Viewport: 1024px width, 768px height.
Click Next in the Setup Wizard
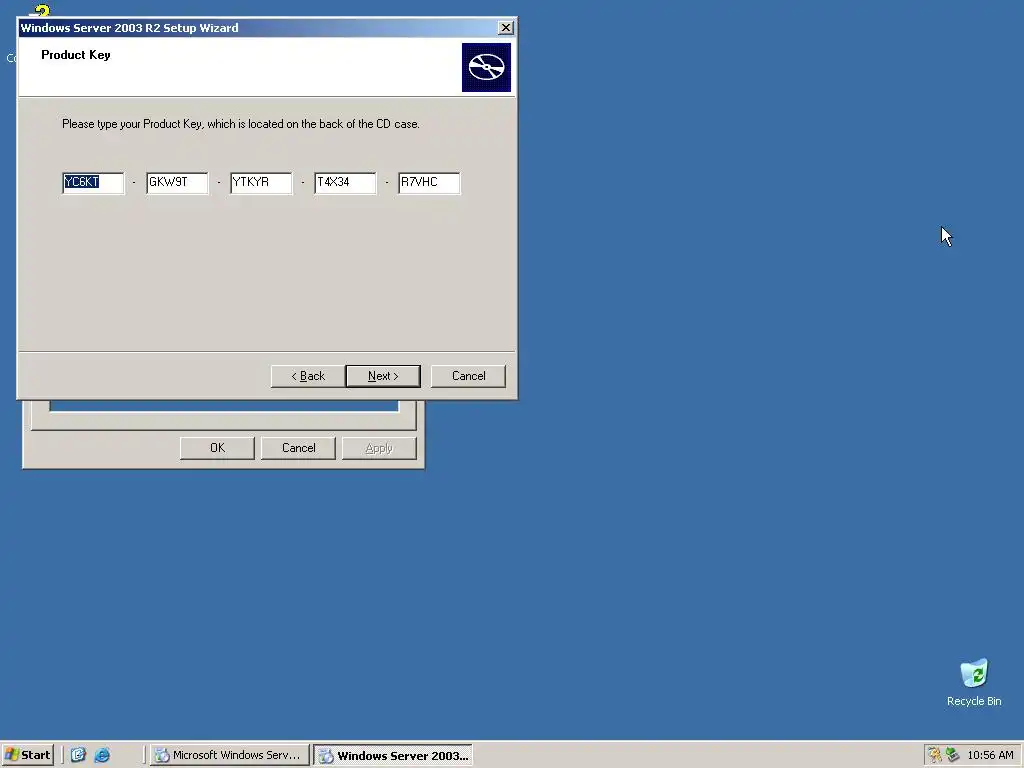click(383, 376)
